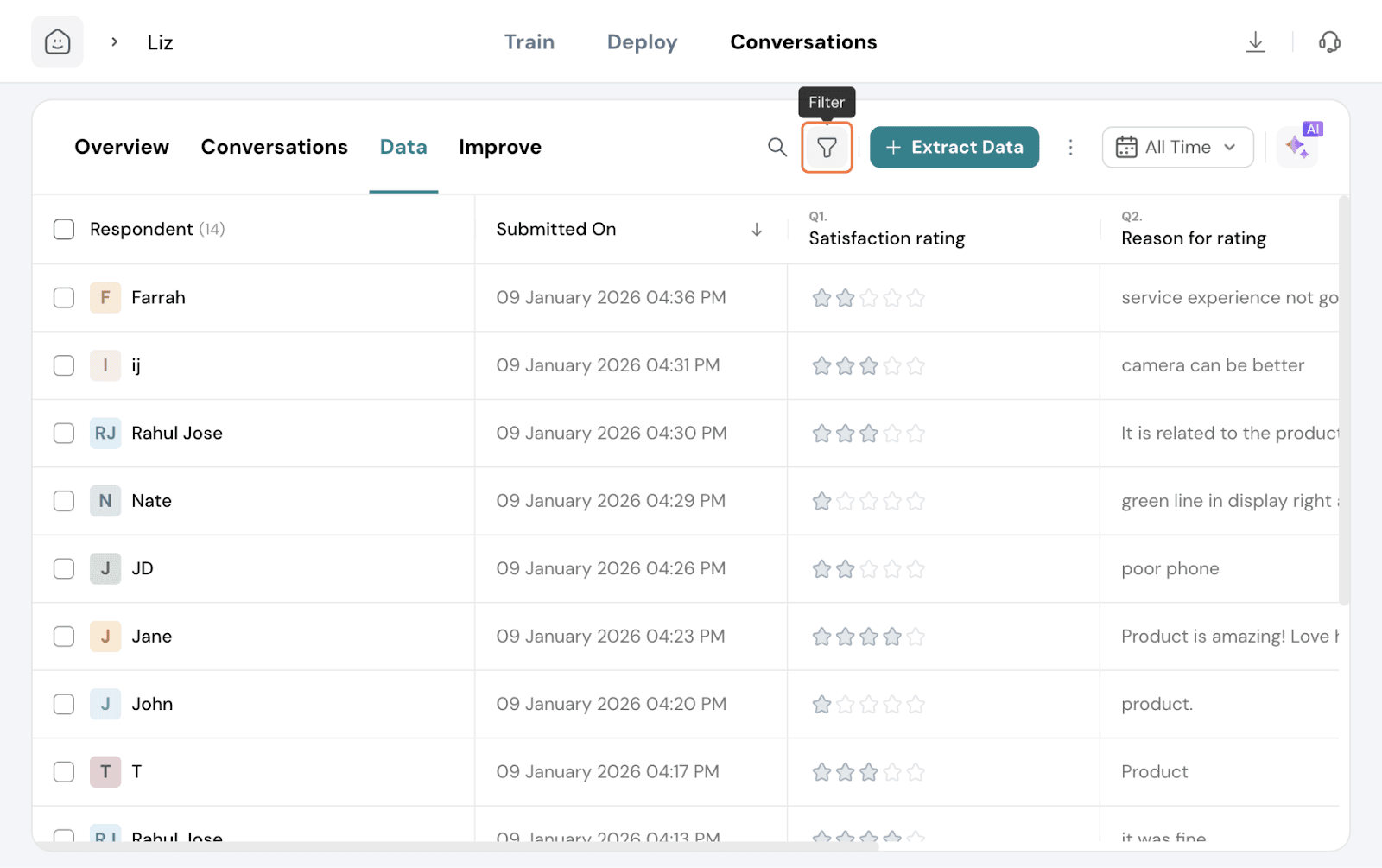The width and height of the screenshot is (1382, 868).
Task: Switch to the Overview tab
Action: (122, 148)
